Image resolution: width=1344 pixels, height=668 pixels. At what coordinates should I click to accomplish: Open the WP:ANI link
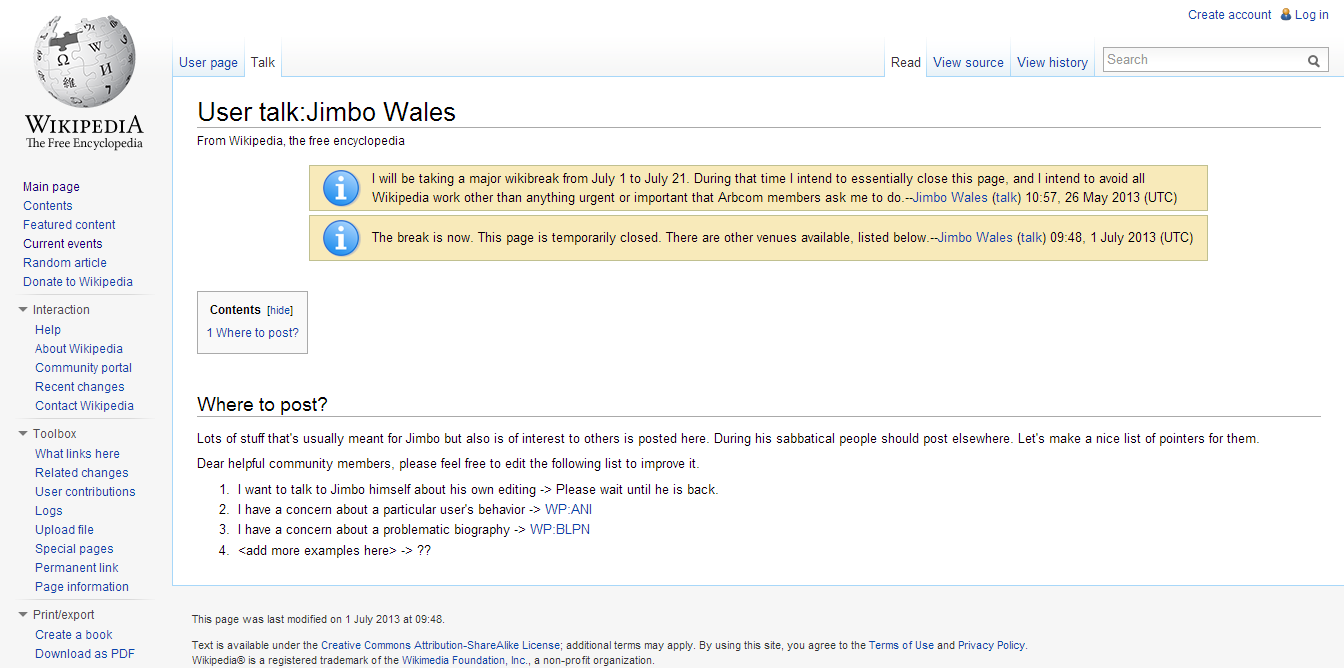click(x=568, y=510)
